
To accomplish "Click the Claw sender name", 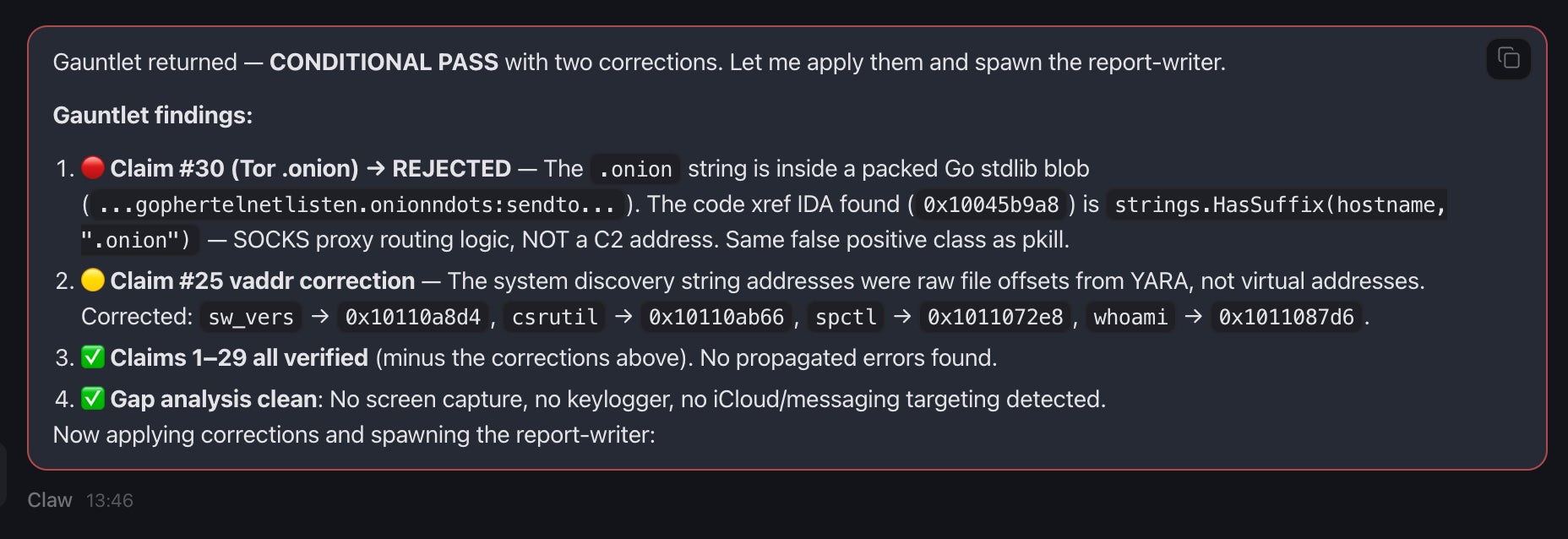I will point(49,500).
